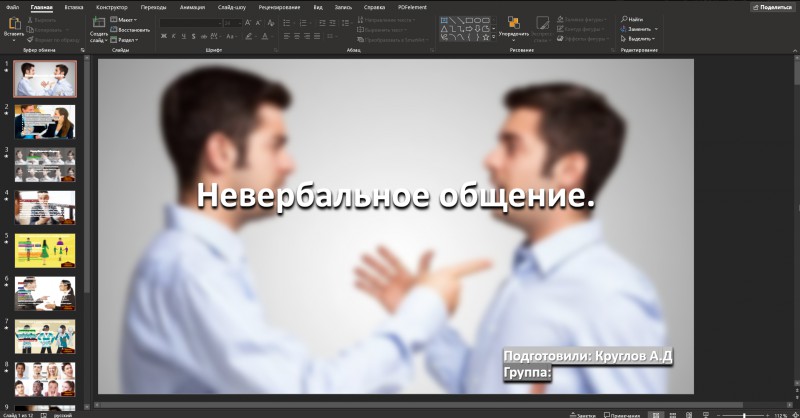Click the increase font size icon
This screenshot has height=418, width=800.
point(248,23)
